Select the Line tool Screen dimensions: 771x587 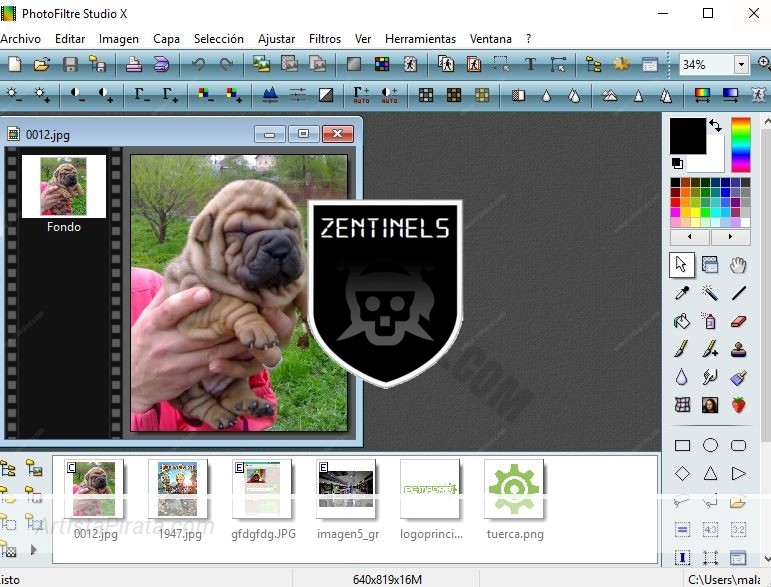739,293
